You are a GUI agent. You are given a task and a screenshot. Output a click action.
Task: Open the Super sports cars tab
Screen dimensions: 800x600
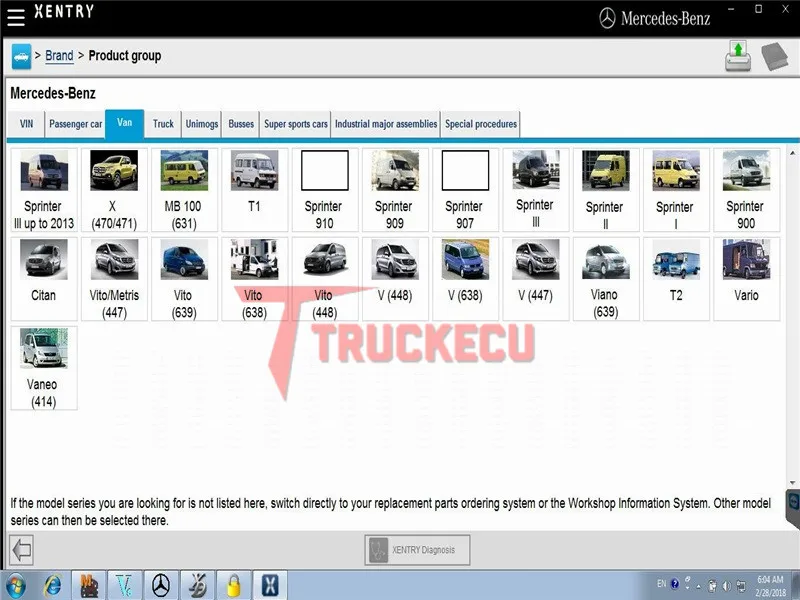tap(296, 124)
